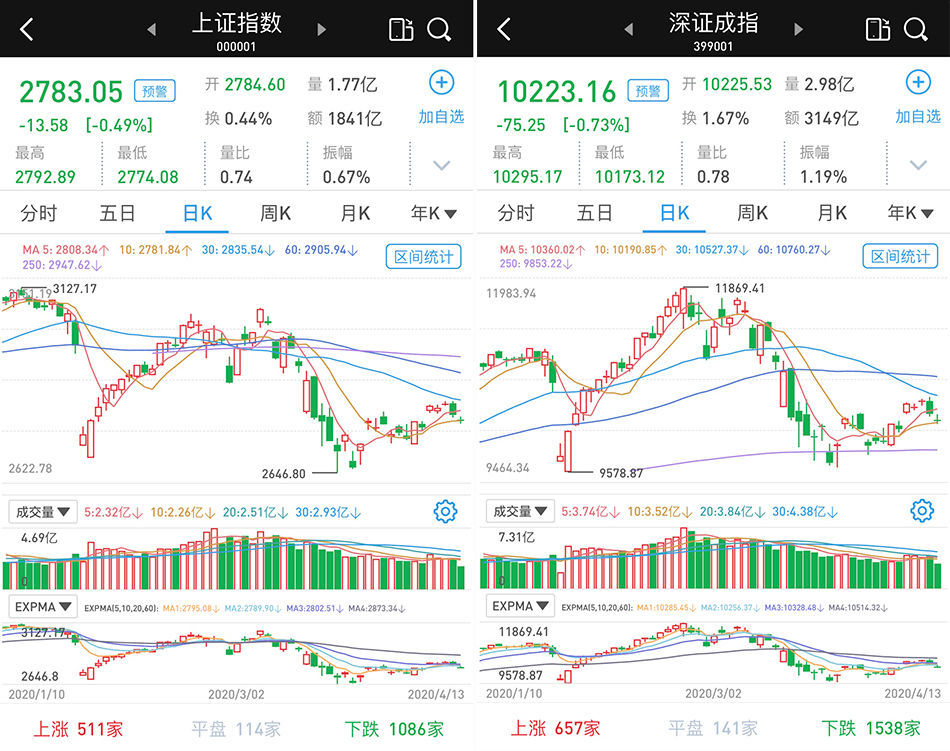Select 日K tab in 深证成指 panel
The width and height of the screenshot is (950, 751).
(x=674, y=213)
